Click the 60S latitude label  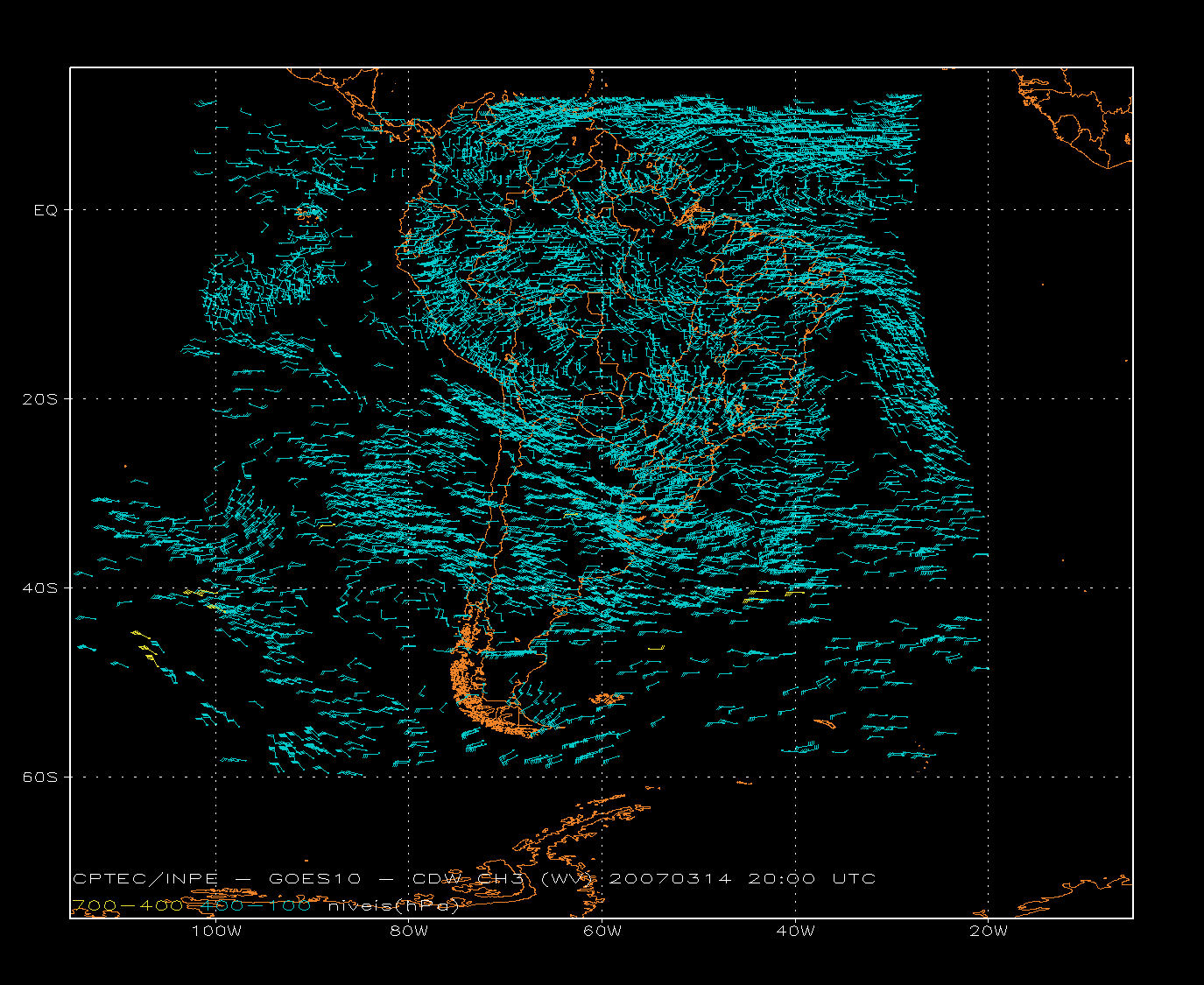[x=39, y=777]
